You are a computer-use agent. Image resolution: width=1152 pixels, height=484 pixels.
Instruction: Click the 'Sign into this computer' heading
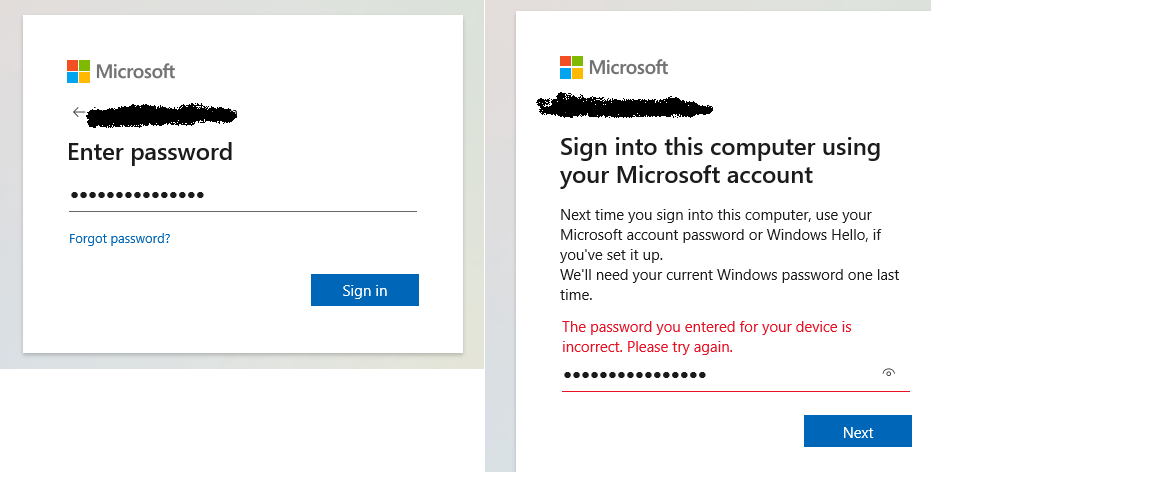pos(719,161)
